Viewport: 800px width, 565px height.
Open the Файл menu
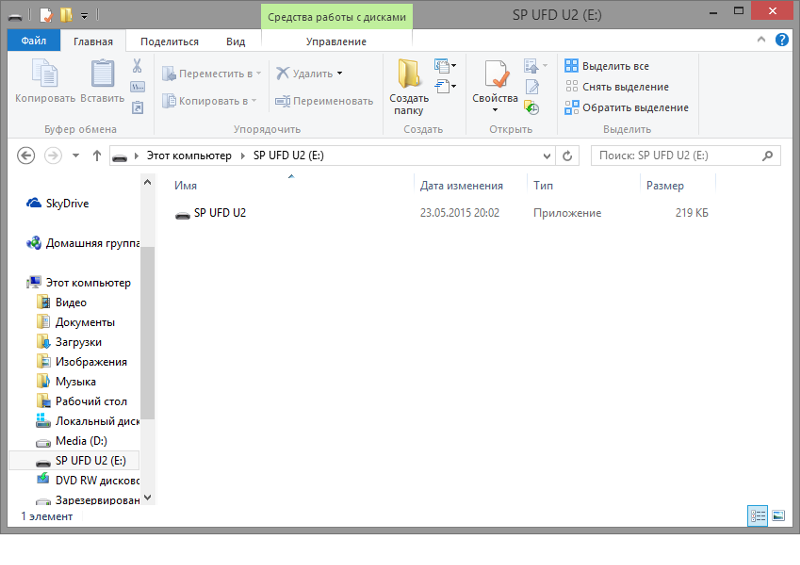pos(34,42)
